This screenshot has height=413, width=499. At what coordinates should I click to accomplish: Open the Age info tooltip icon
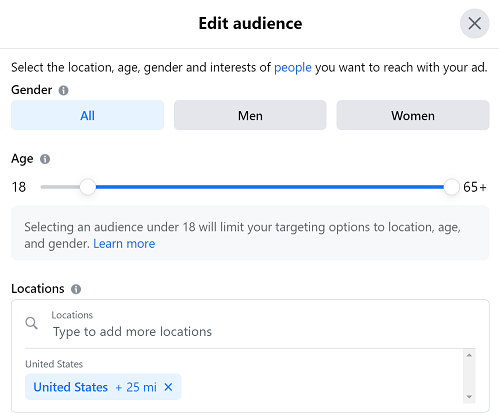45,159
